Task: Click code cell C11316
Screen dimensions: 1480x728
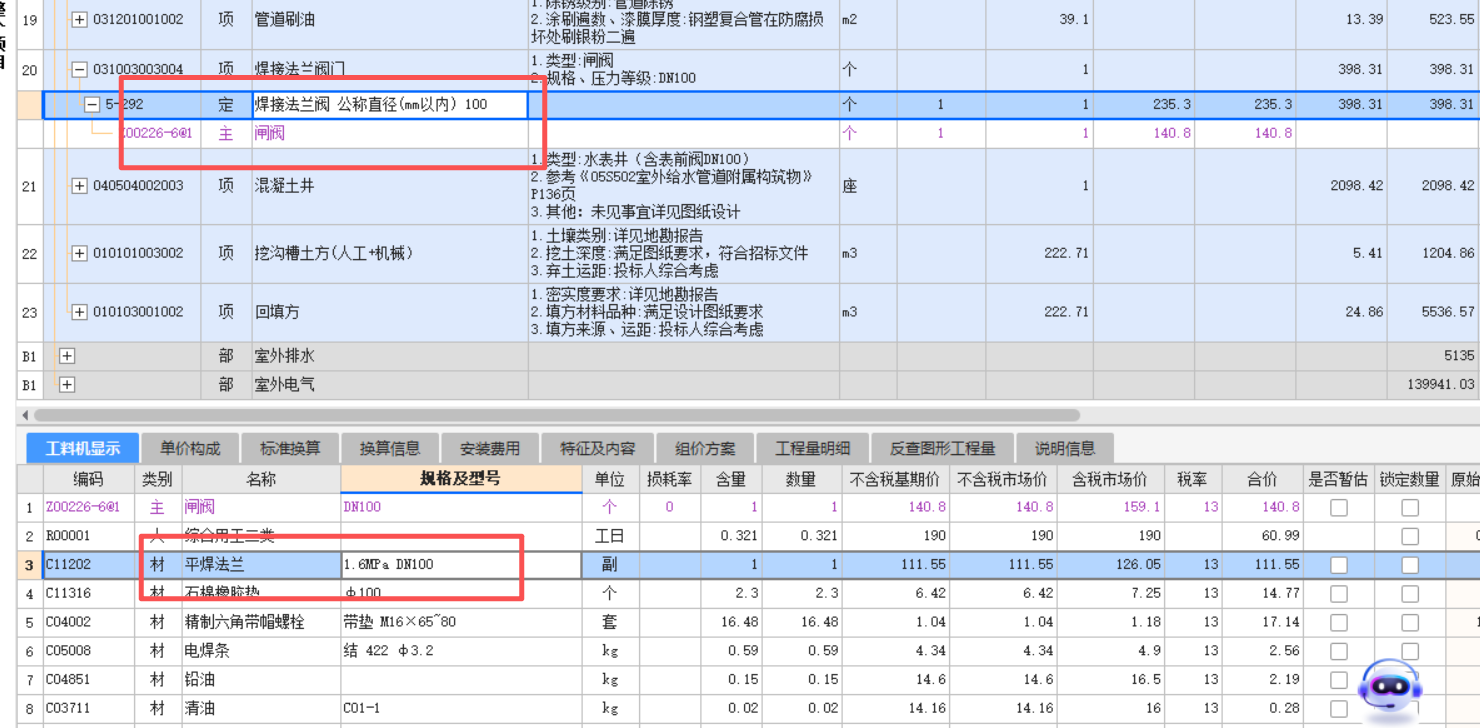Action: 88,594
